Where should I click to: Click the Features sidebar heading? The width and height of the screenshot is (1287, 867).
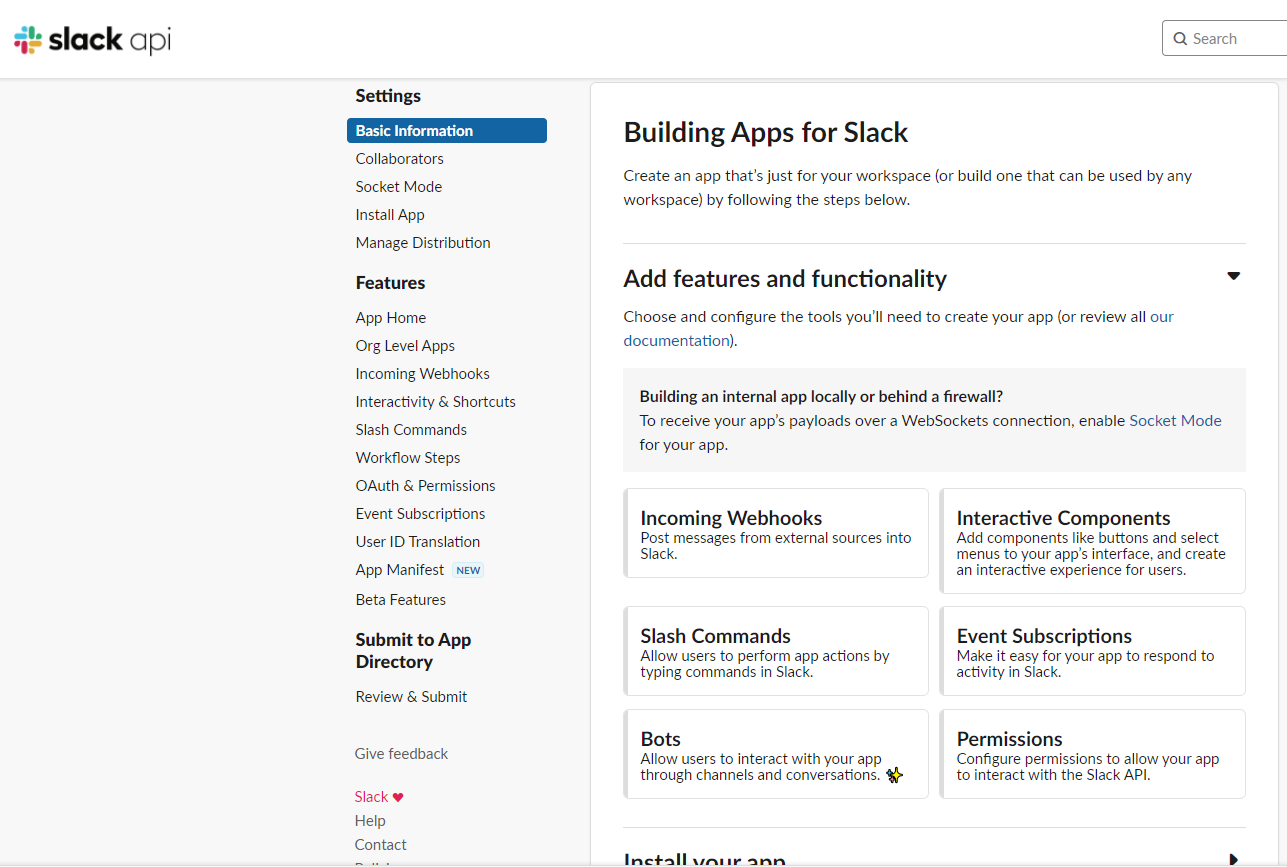point(390,283)
